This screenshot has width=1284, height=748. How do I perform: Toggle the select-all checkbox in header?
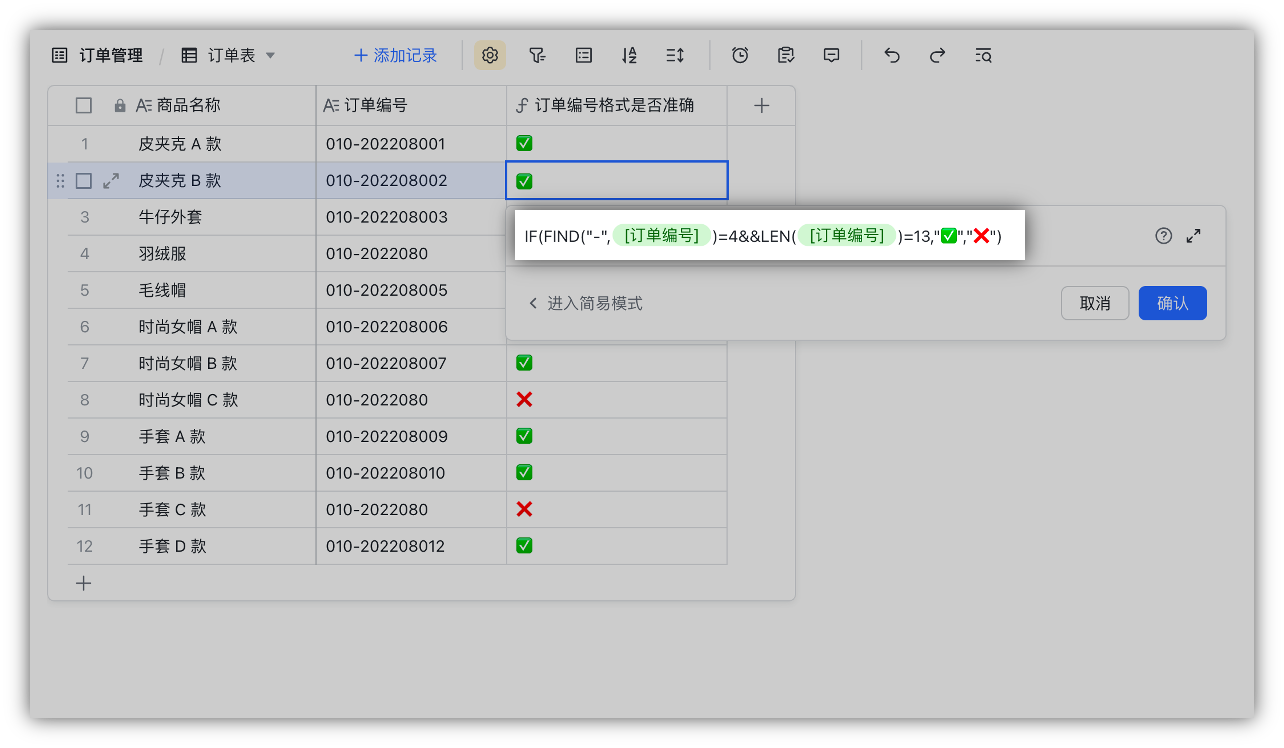point(84,106)
